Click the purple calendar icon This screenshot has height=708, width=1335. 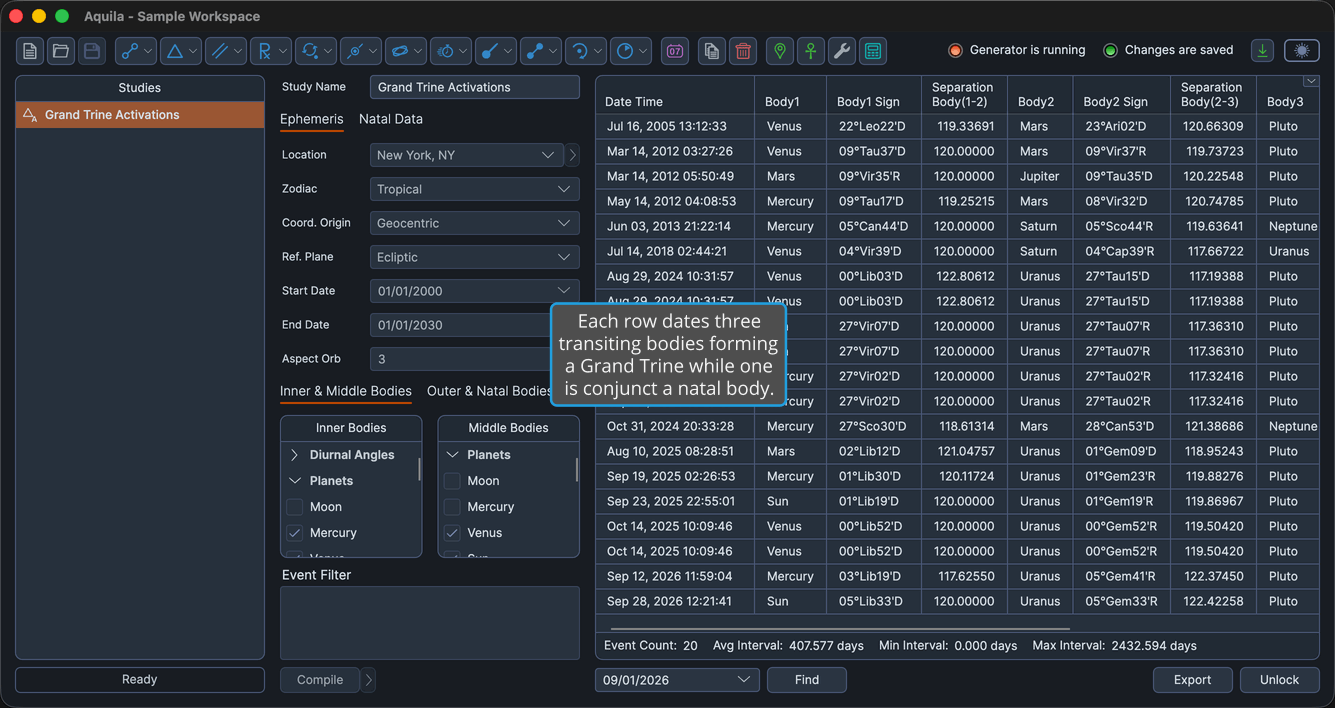pyautogui.click(x=675, y=51)
